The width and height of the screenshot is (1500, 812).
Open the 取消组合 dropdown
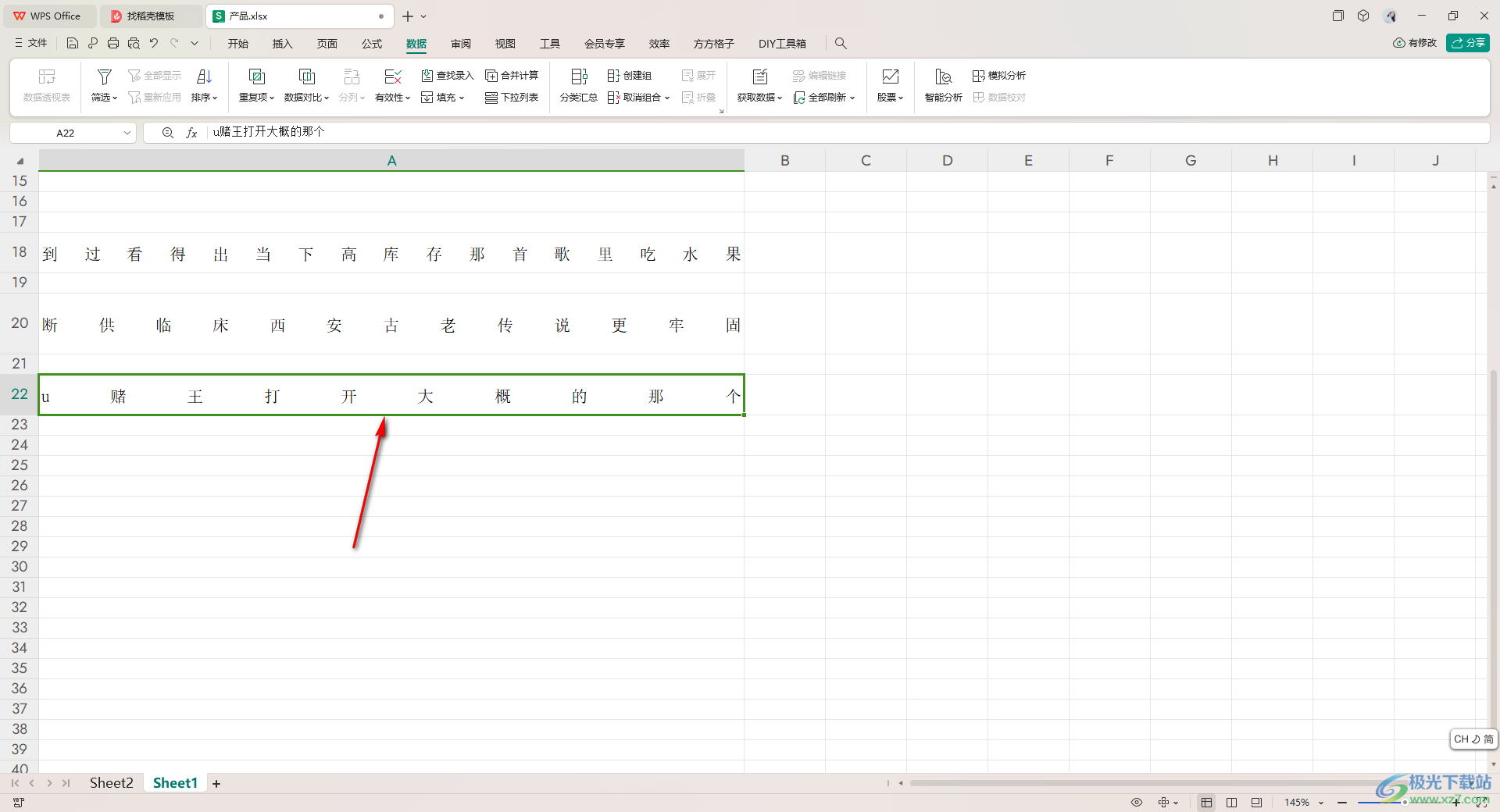point(638,98)
